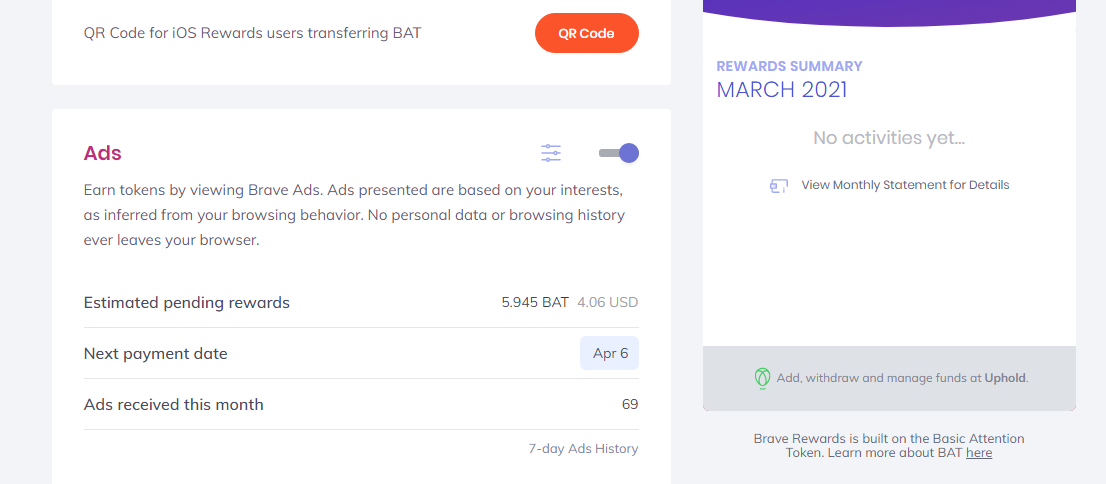
Task: Open View Monthly Statement for Details
Action: click(905, 185)
